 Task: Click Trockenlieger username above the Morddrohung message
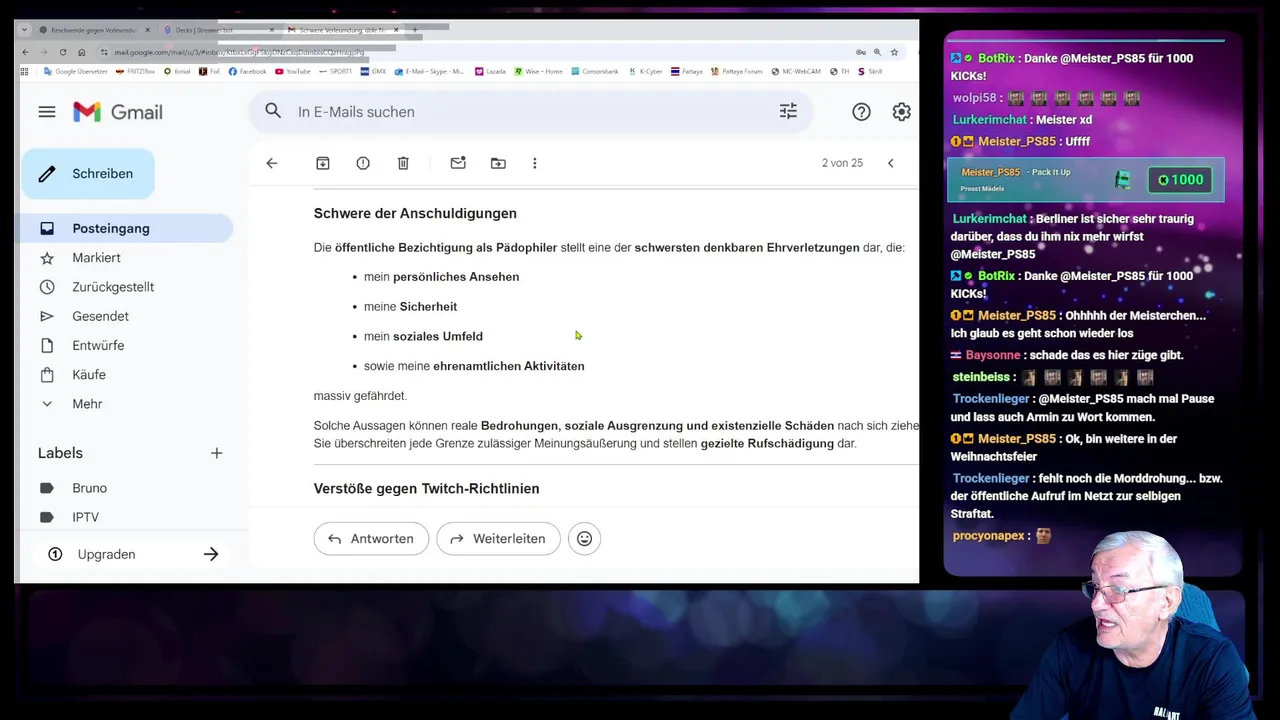click(x=993, y=478)
